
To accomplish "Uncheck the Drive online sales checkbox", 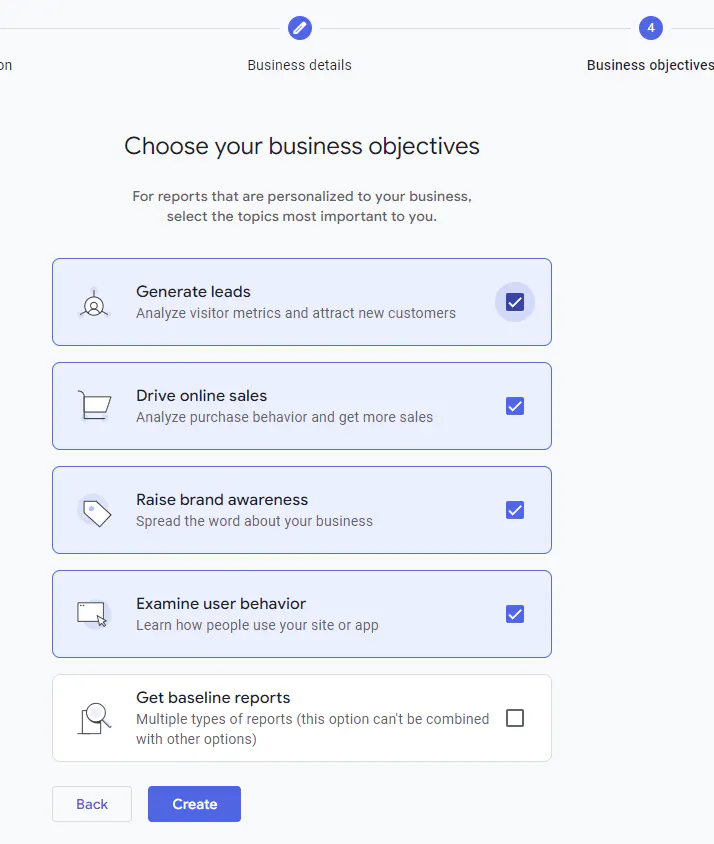I will pos(515,406).
